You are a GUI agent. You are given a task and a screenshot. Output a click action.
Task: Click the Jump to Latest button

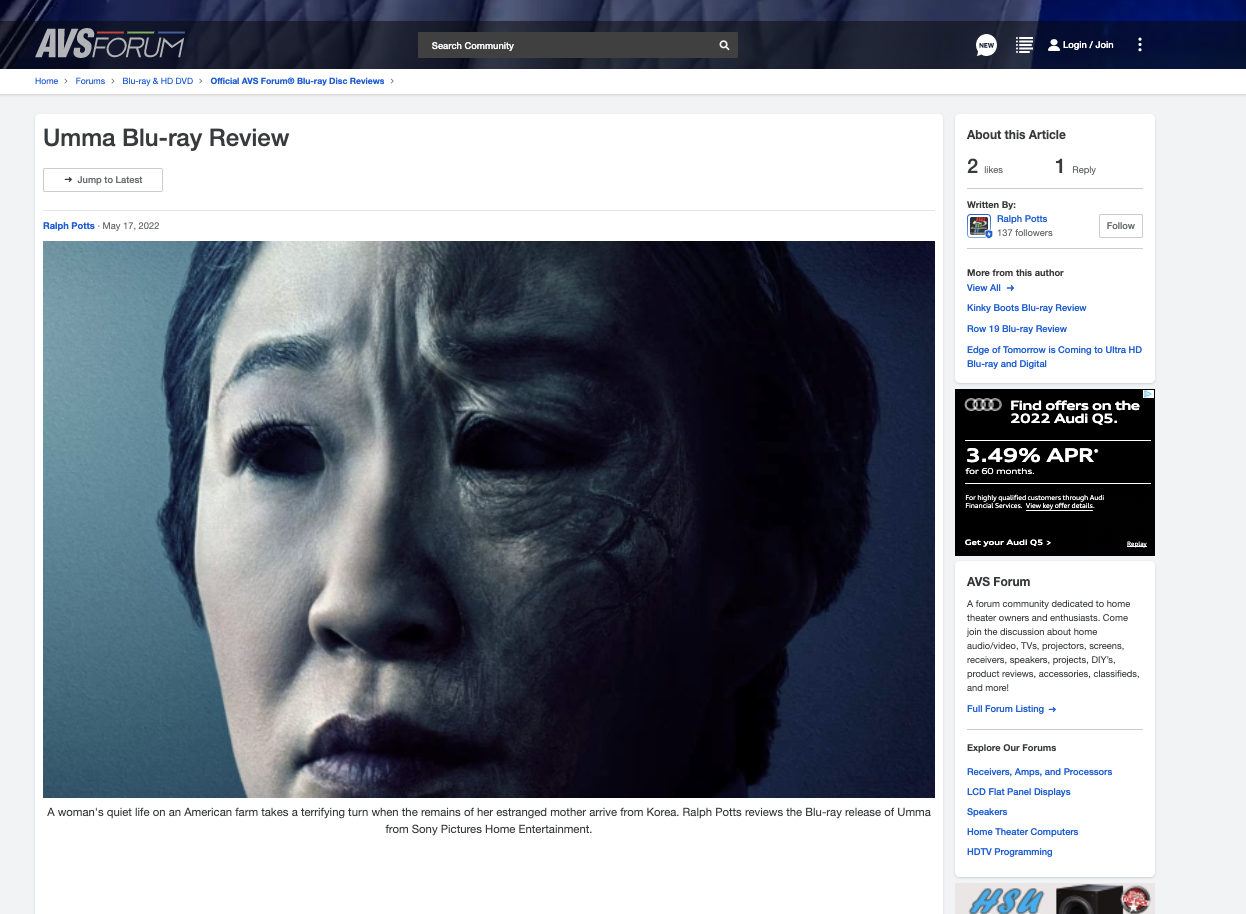point(103,180)
